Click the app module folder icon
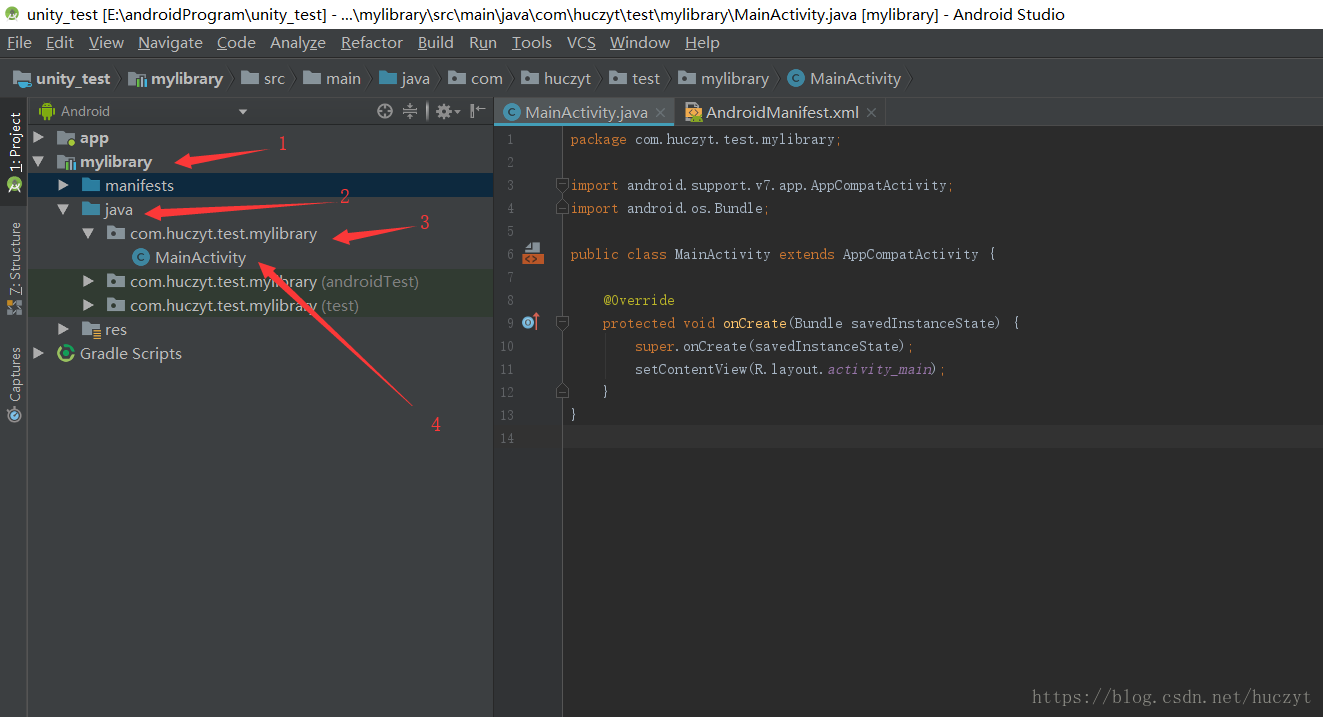This screenshot has width=1323, height=717. point(66,138)
